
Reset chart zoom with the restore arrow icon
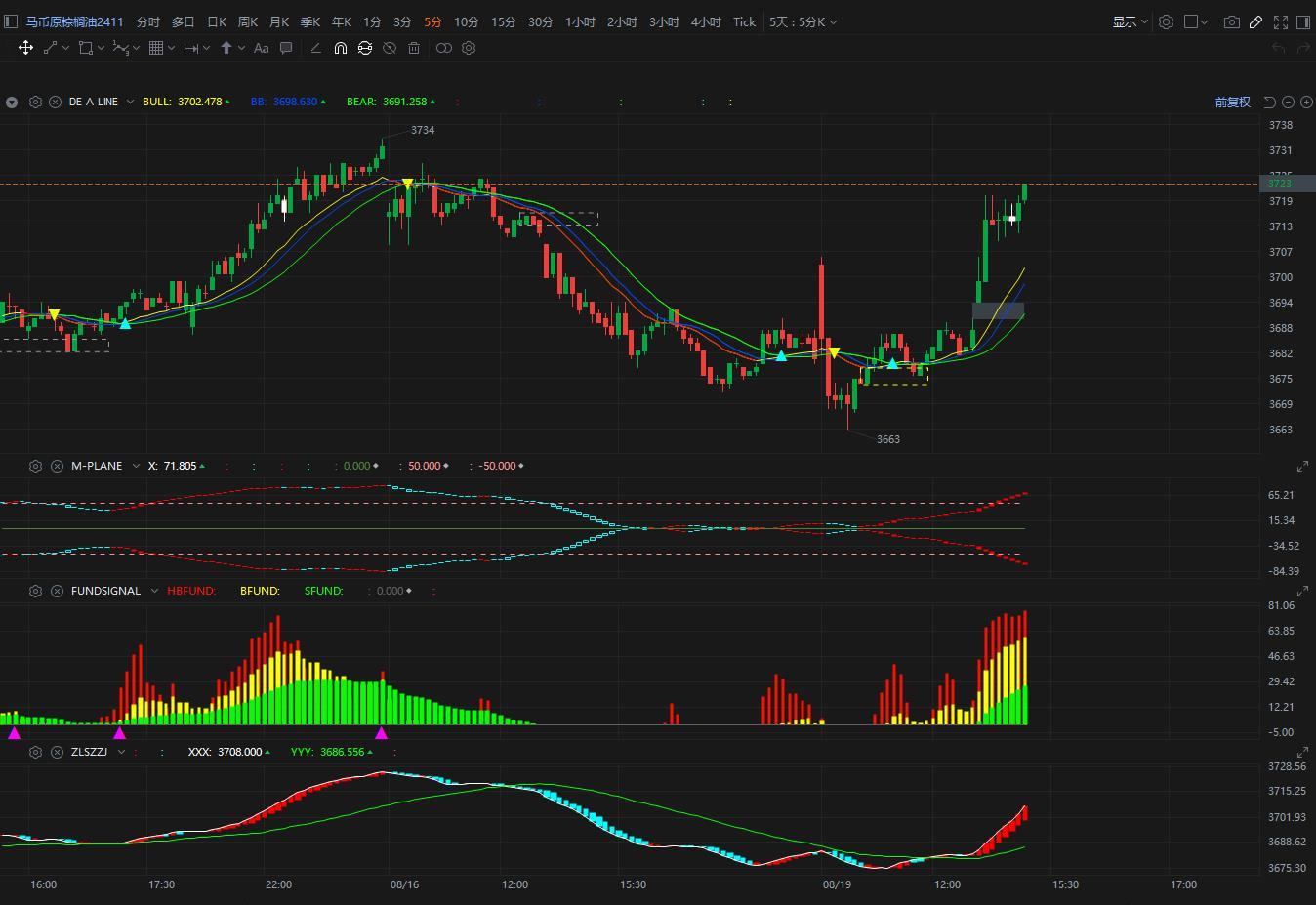click(x=1269, y=102)
